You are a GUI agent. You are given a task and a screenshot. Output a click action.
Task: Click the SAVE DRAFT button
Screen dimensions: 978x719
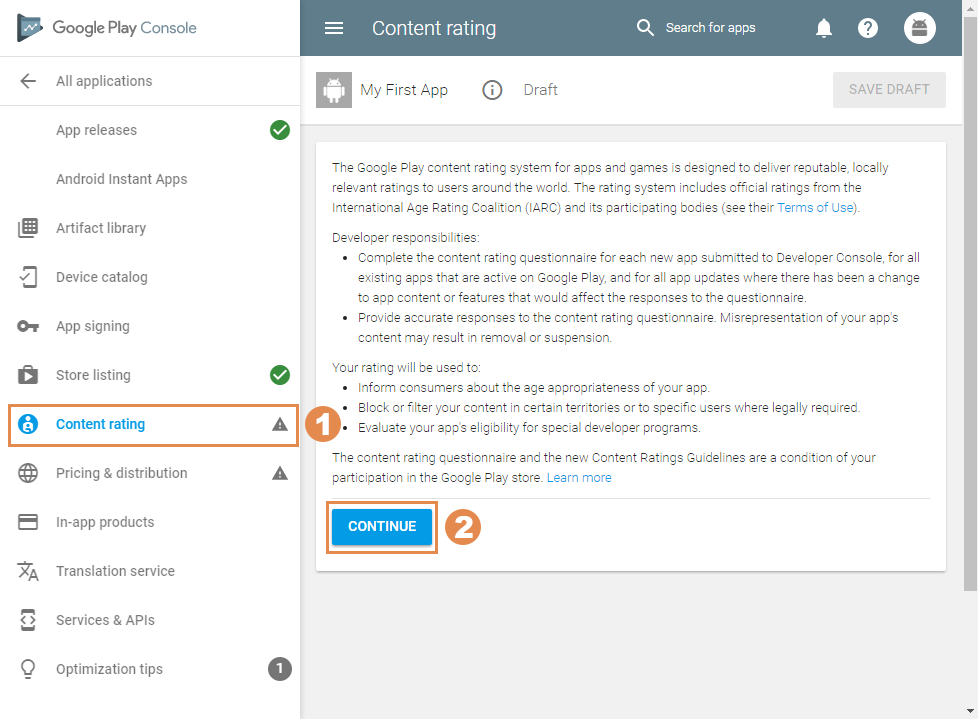coord(889,90)
